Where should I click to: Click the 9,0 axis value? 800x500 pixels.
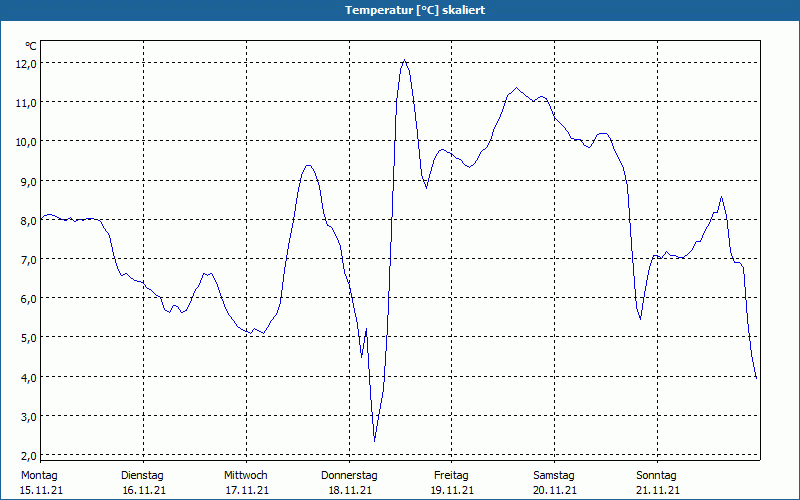(x=28, y=181)
